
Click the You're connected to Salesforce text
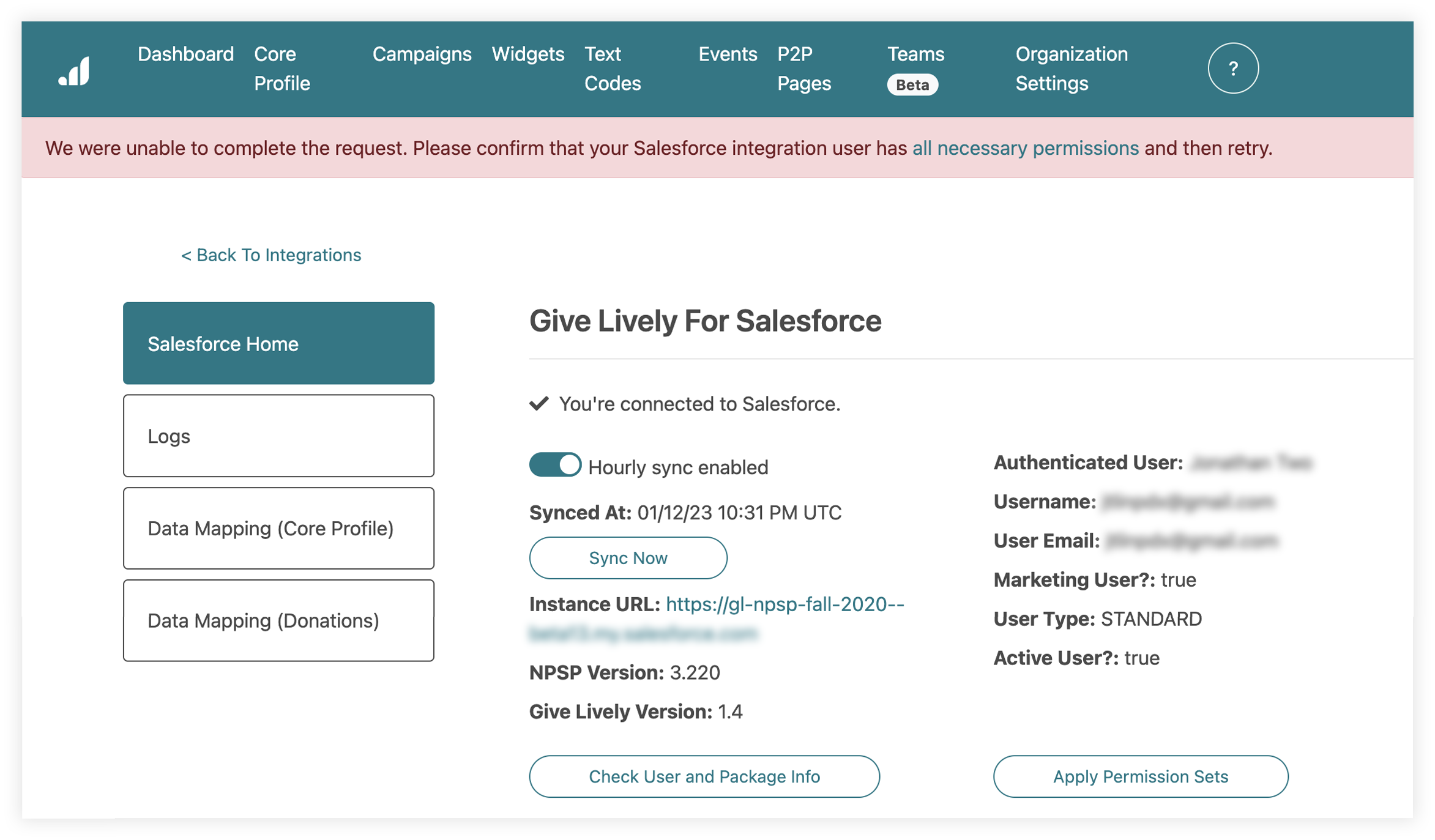[699, 404]
